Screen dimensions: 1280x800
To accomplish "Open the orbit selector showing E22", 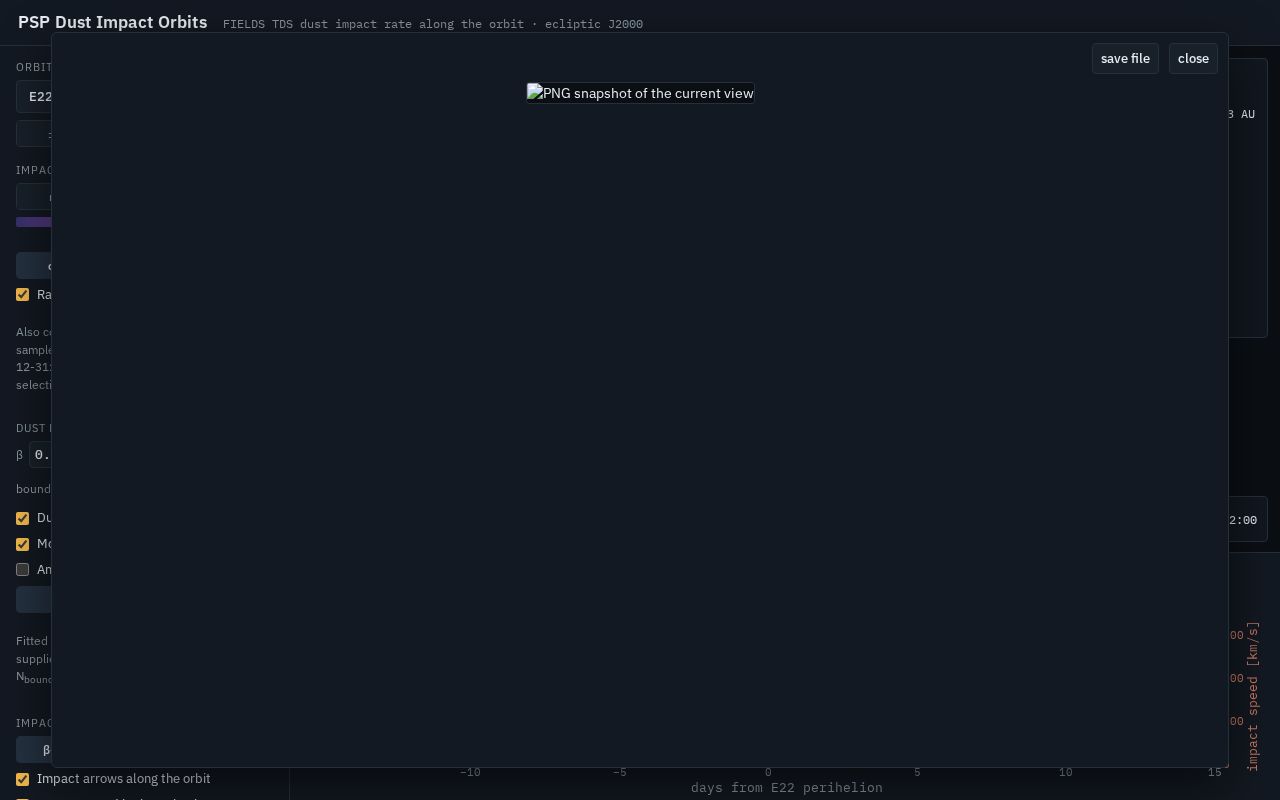I will (x=34, y=97).
